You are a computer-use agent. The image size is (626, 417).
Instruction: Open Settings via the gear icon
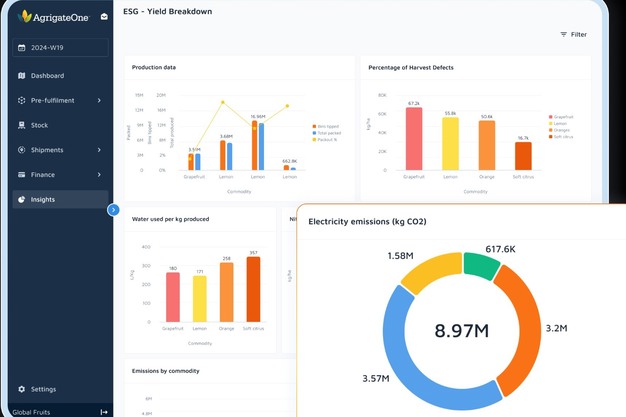pos(21,389)
